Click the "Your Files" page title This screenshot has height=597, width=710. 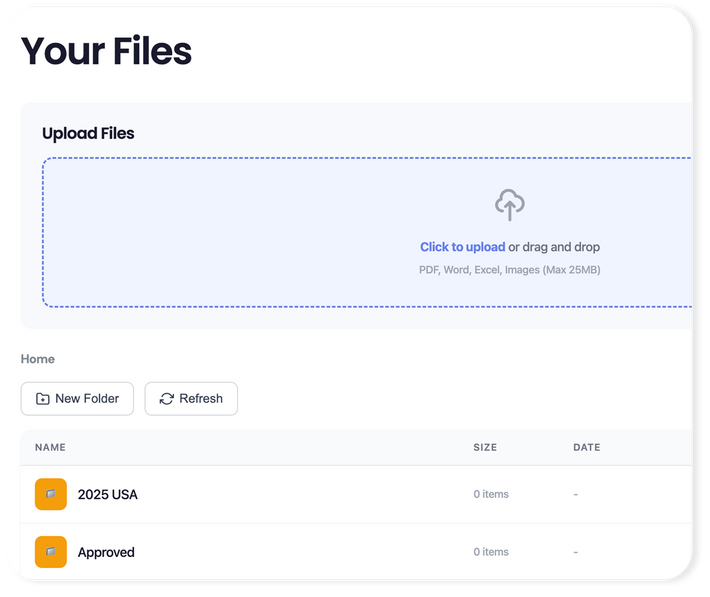106,50
